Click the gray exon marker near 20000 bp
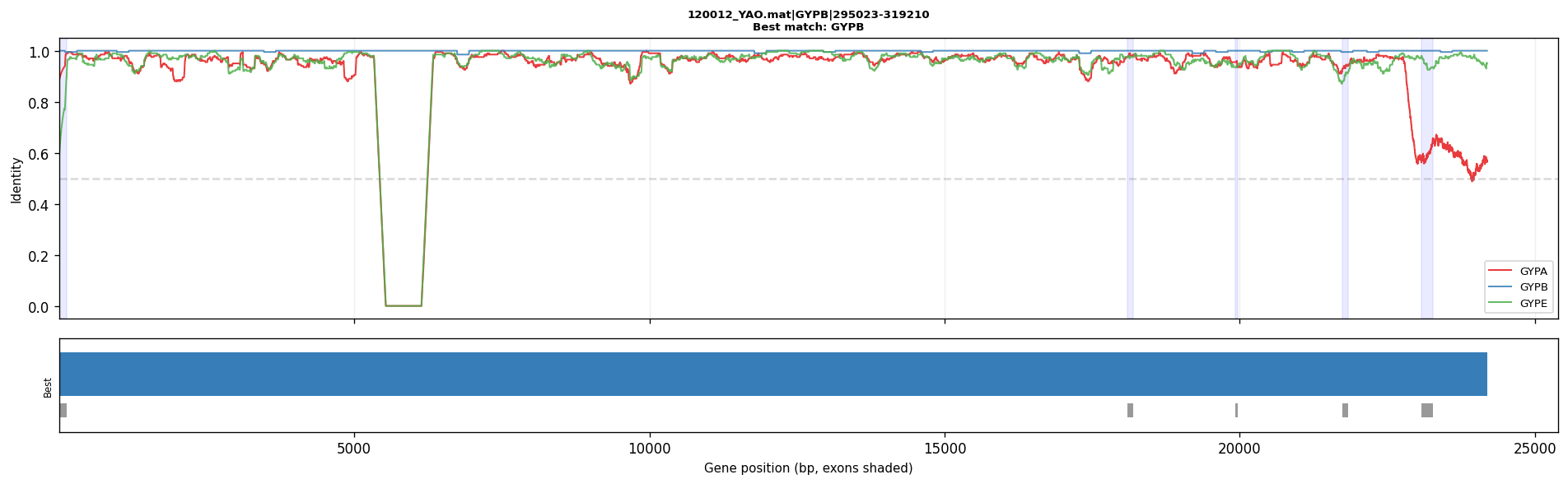The image size is (1568, 484). [x=1236, y=410]
